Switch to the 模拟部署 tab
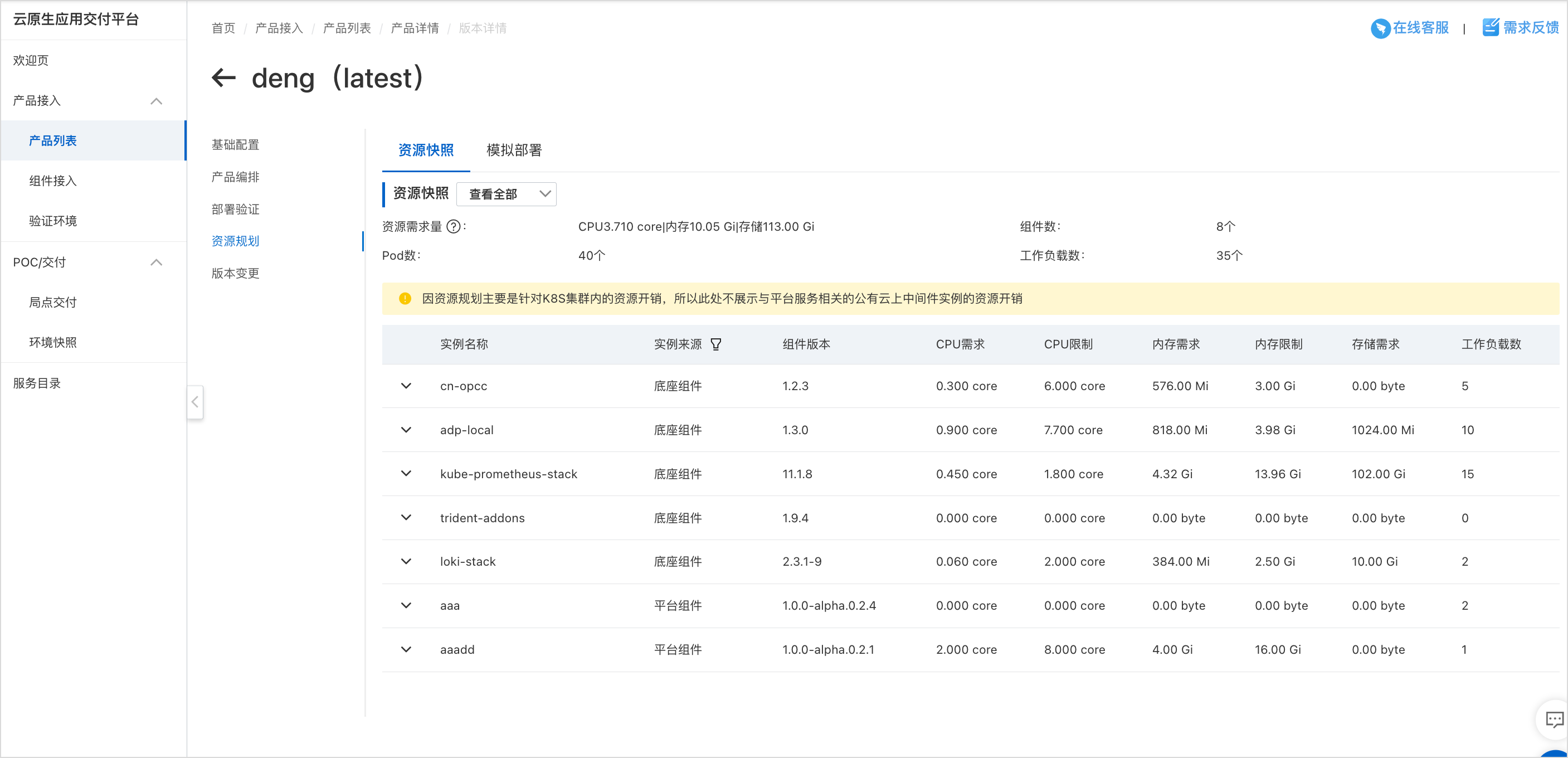Viewport: 1568px width, 758px height. point(514,150)
